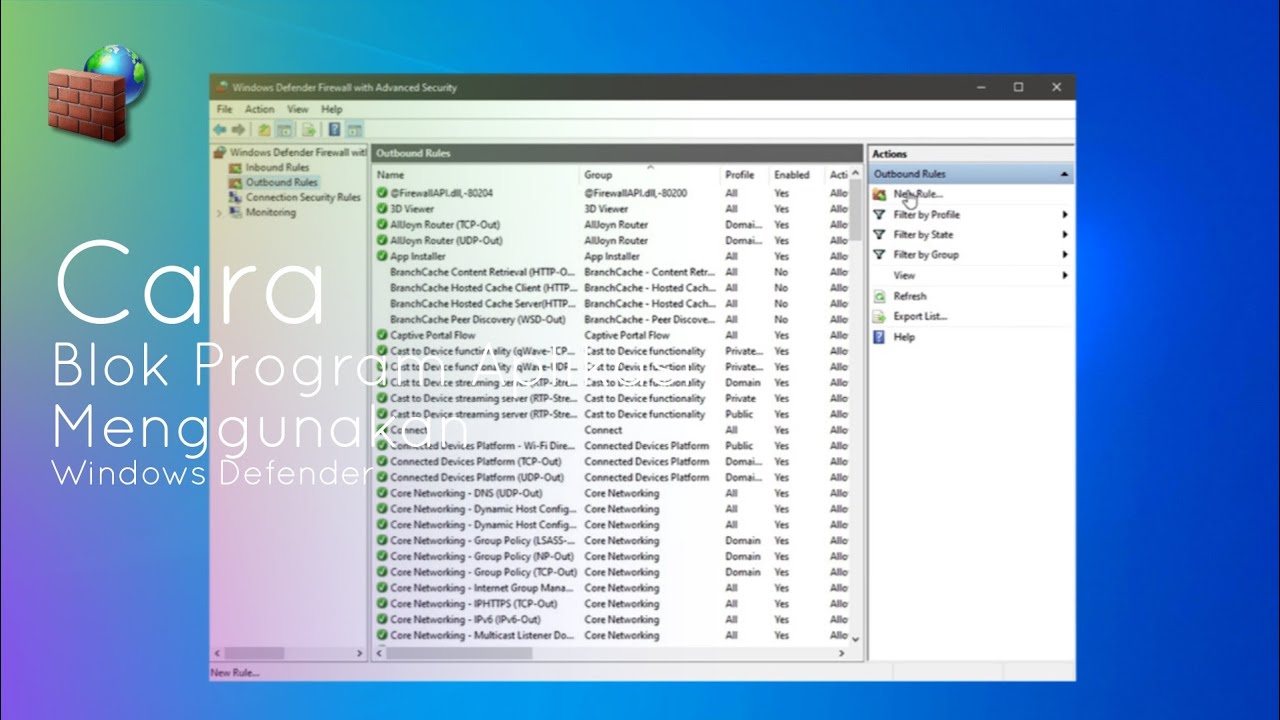Image resolution: width=1280 pixels, height=720 pixels.
Task: Open Help in the Actions pane
Action: [904, 337]
